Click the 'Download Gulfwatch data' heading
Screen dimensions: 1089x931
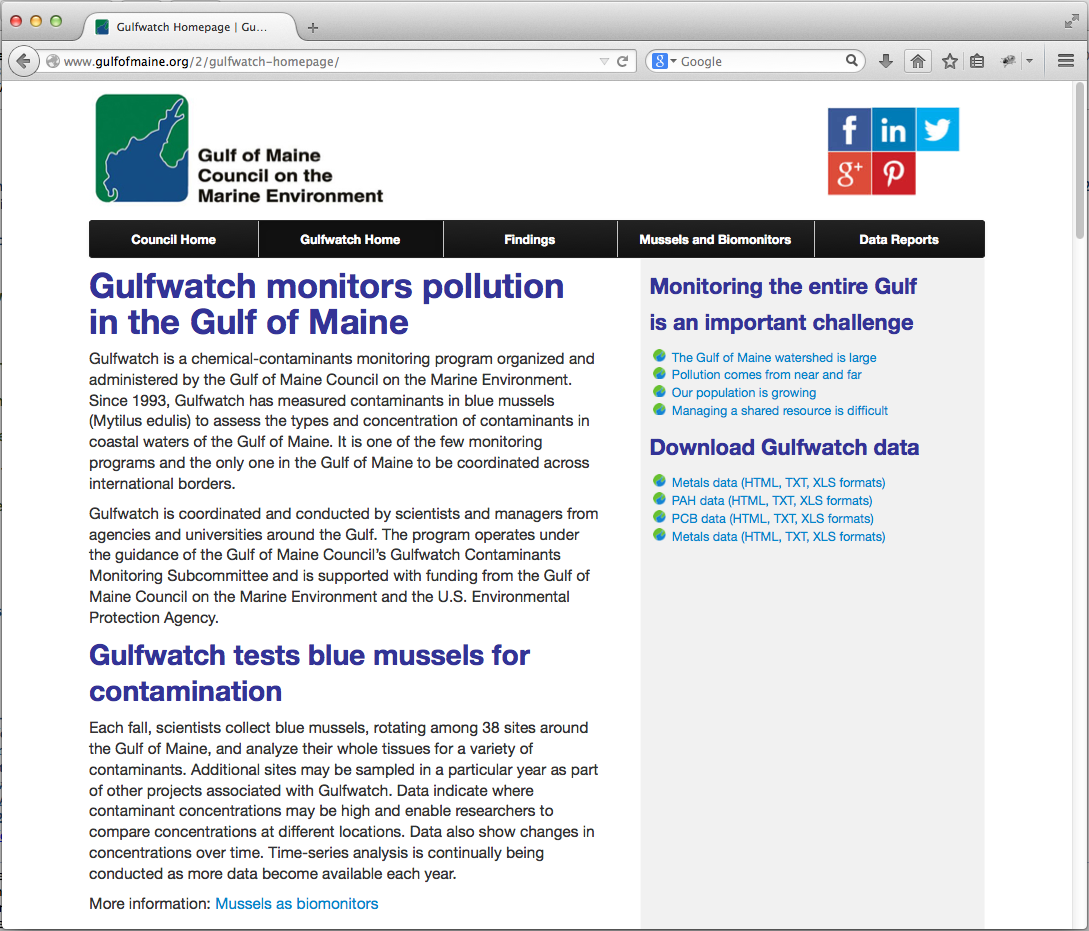point(784,447)
